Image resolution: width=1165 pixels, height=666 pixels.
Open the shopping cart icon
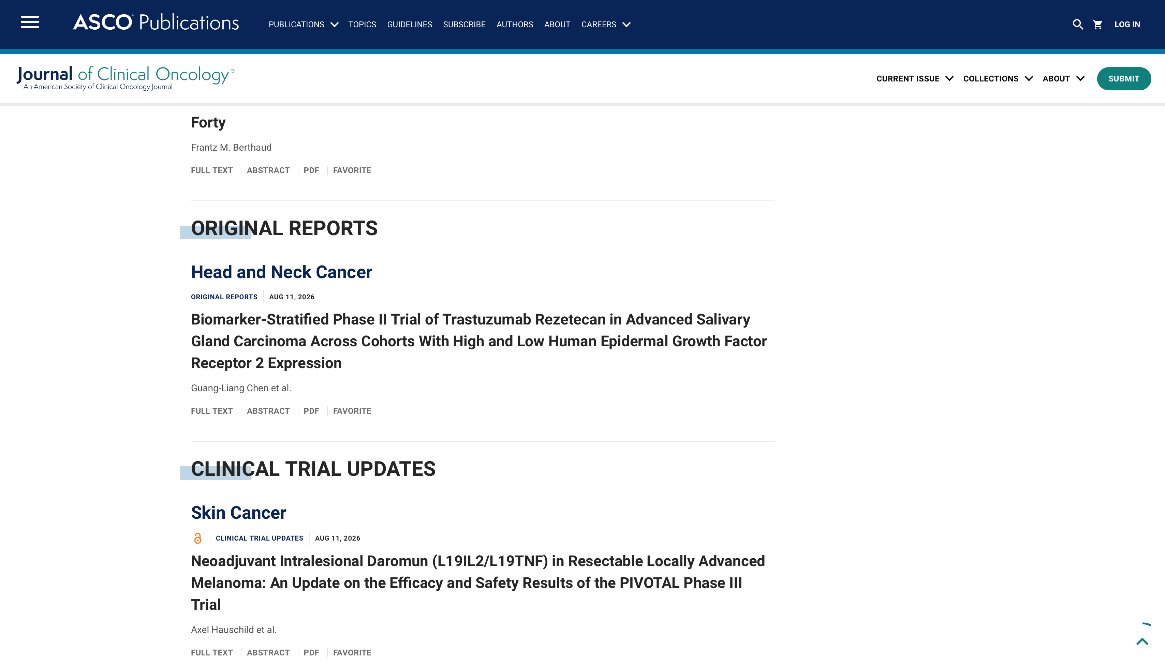pyautogui.click(x=1097, y=25)
